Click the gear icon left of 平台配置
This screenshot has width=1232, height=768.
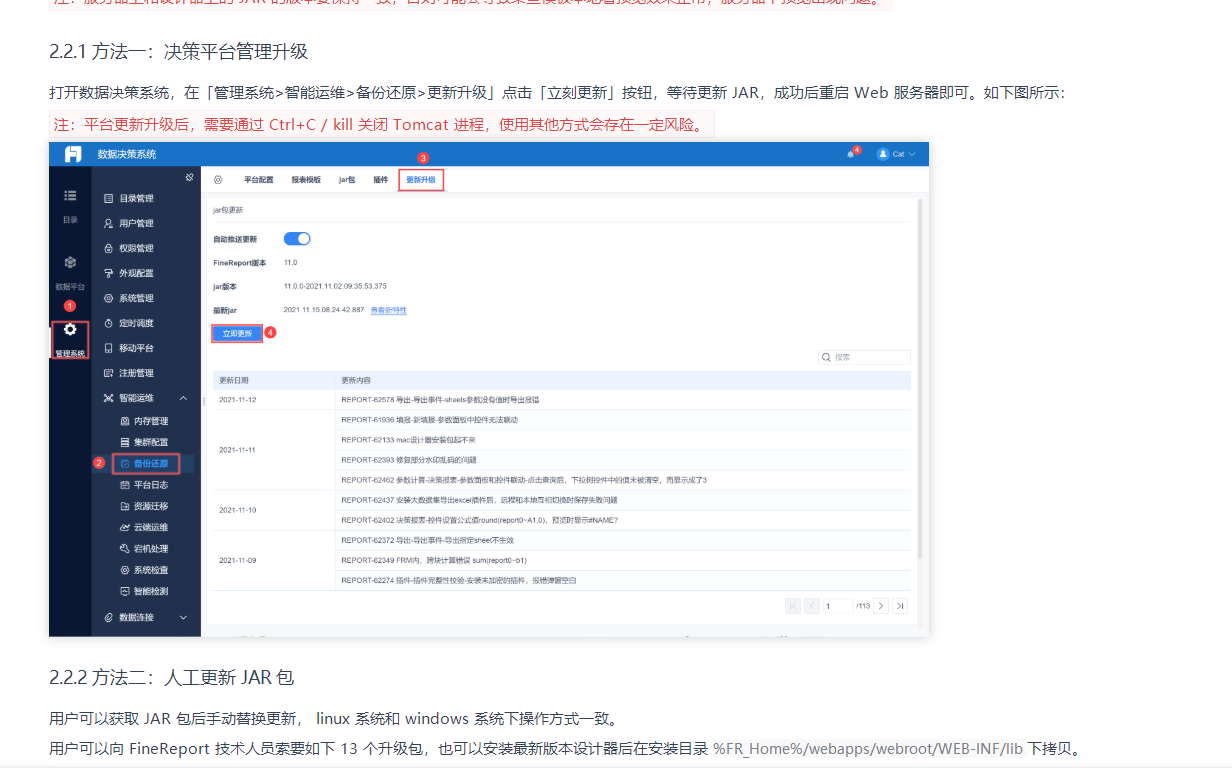point(217,180)
